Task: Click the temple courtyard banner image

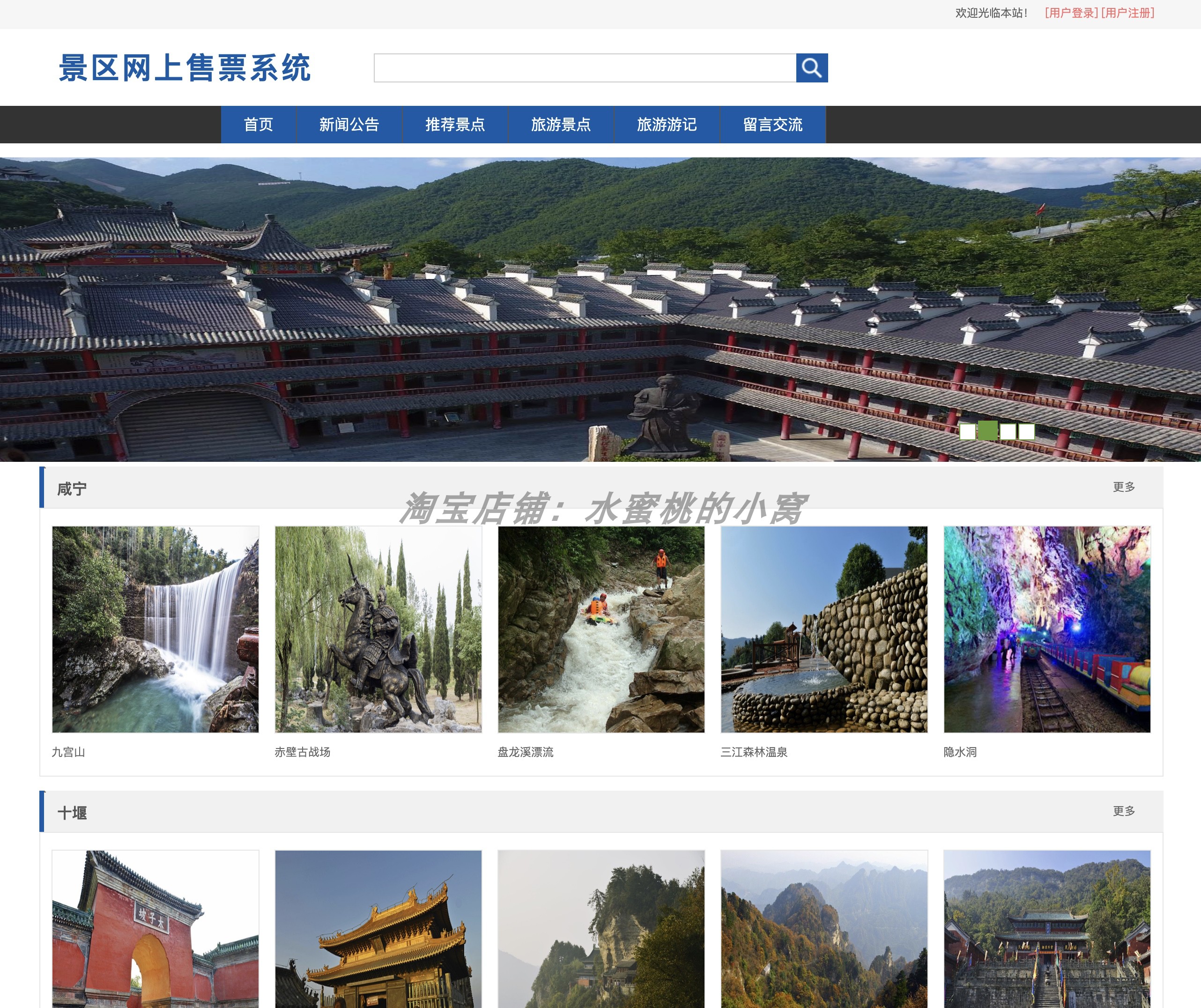Action: tap(600, 309)
